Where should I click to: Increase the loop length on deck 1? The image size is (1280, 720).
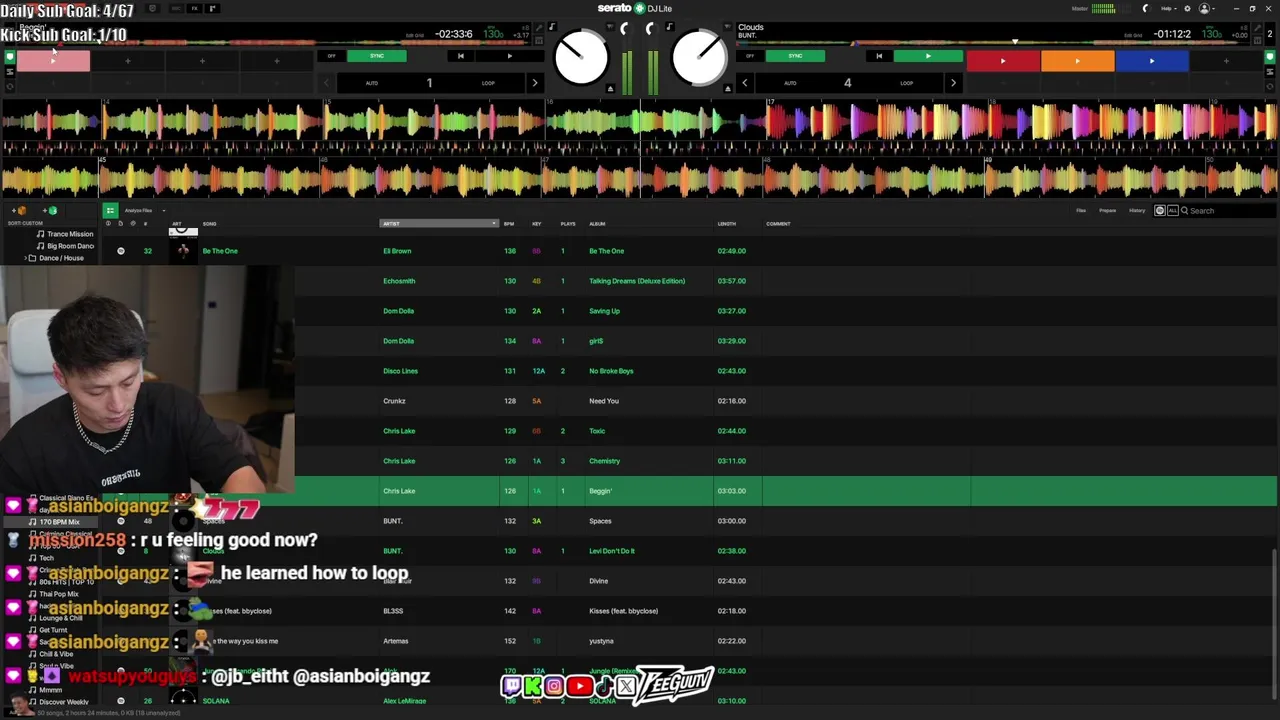point(534,83)
